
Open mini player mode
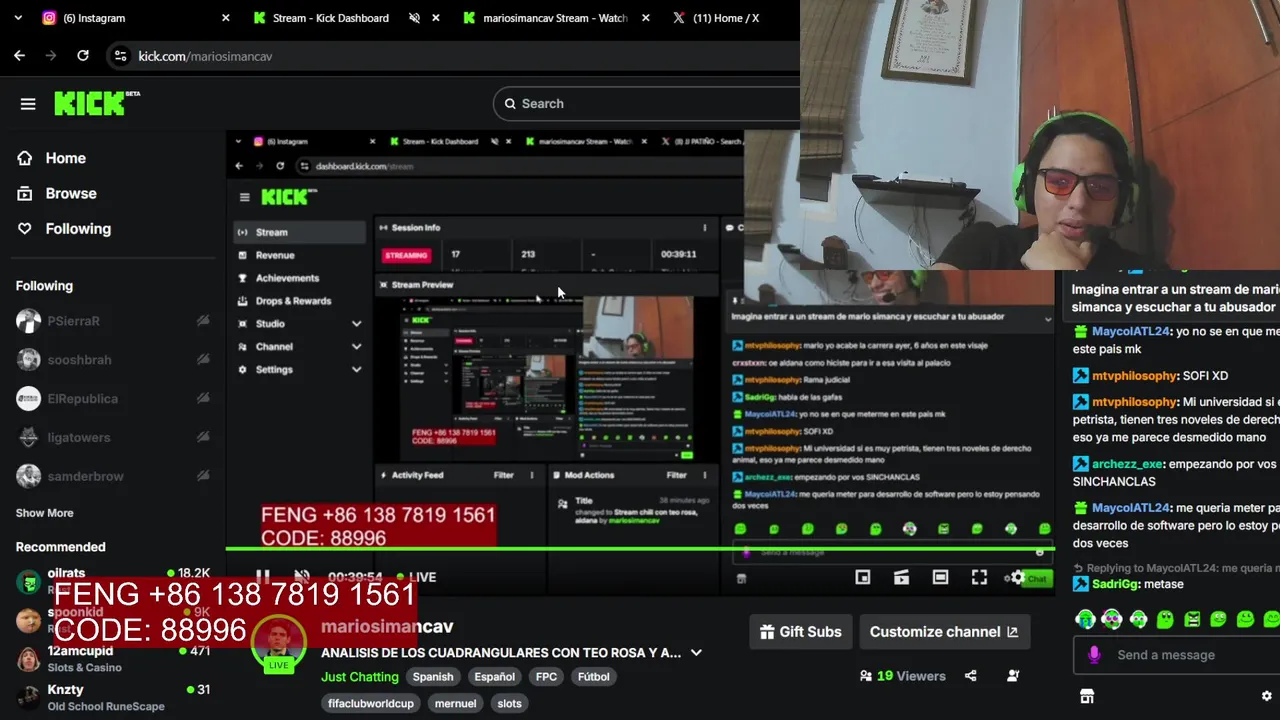(862, 577)
